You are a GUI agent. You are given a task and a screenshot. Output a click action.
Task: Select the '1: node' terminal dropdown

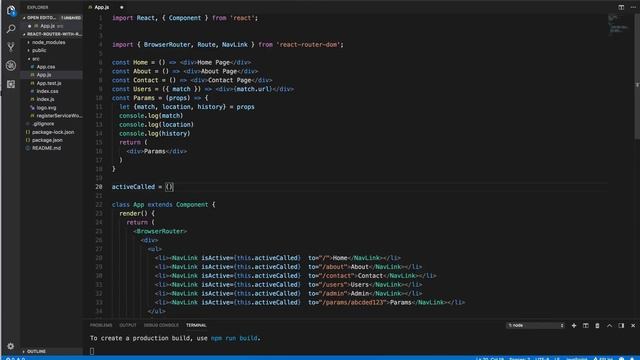(536, 325)
